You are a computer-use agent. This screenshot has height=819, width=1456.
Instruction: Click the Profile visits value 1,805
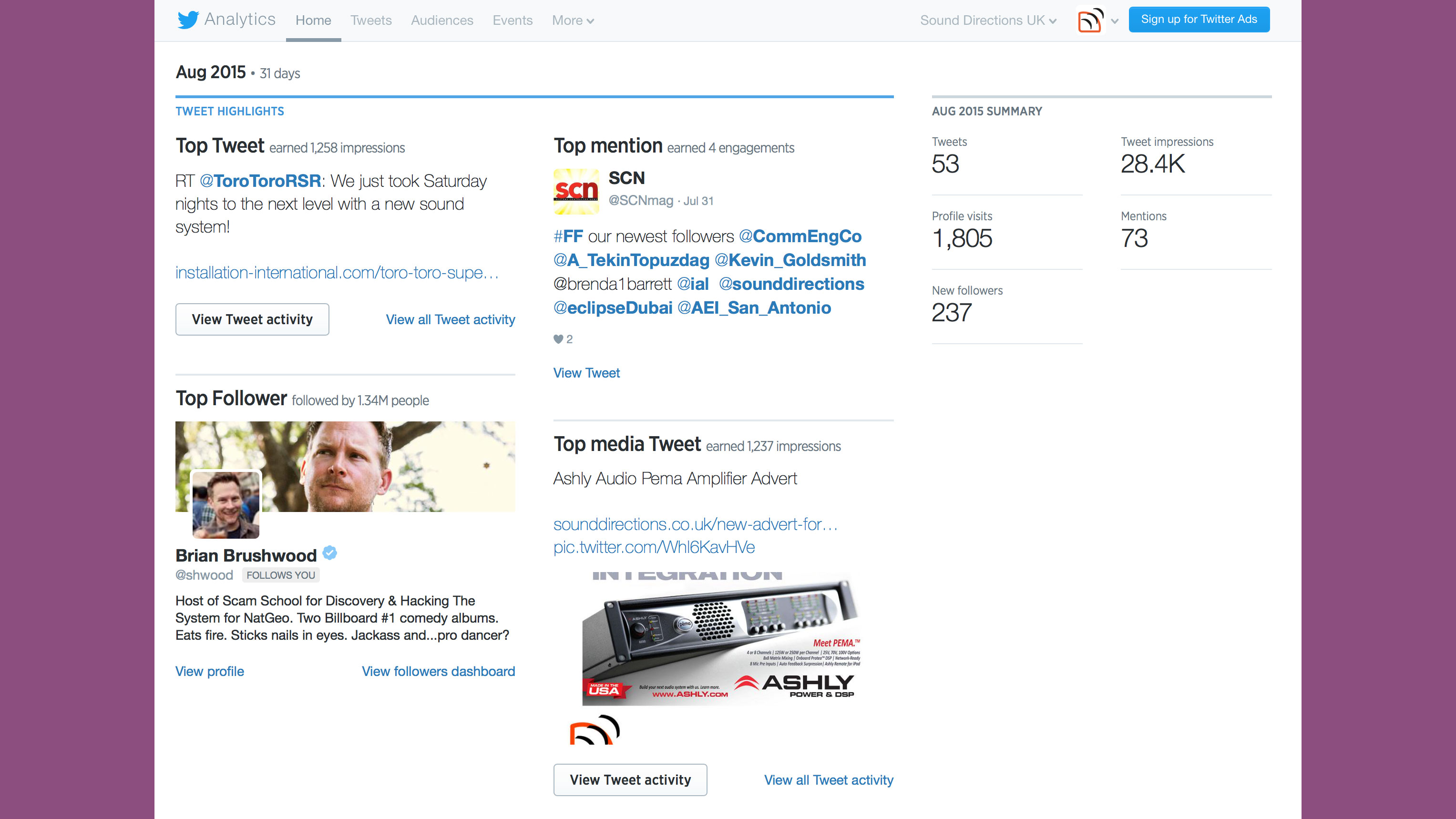962,238
